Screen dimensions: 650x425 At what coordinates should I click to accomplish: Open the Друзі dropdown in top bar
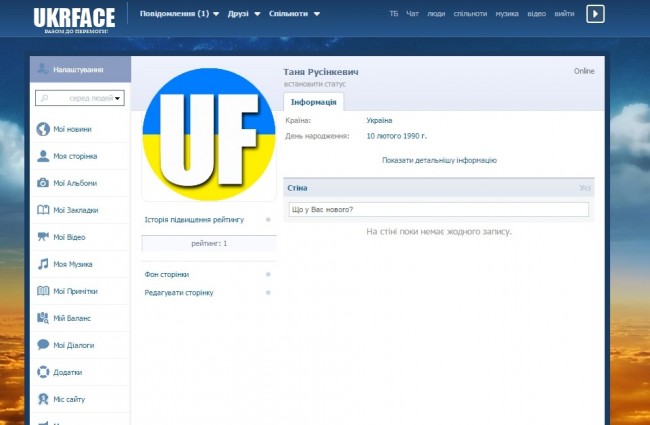(243, 14)
